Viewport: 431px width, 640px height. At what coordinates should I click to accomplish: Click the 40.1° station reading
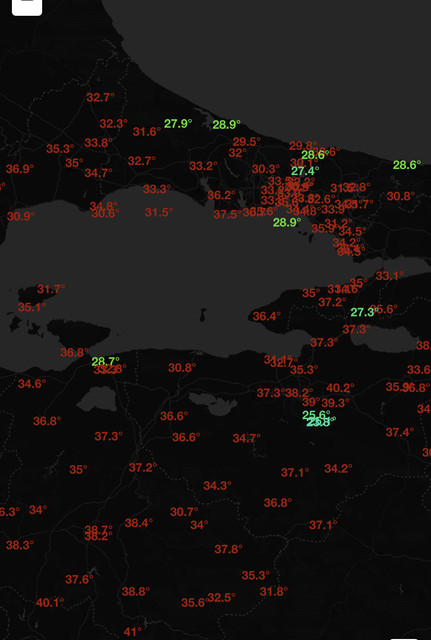tap(50, 603)
